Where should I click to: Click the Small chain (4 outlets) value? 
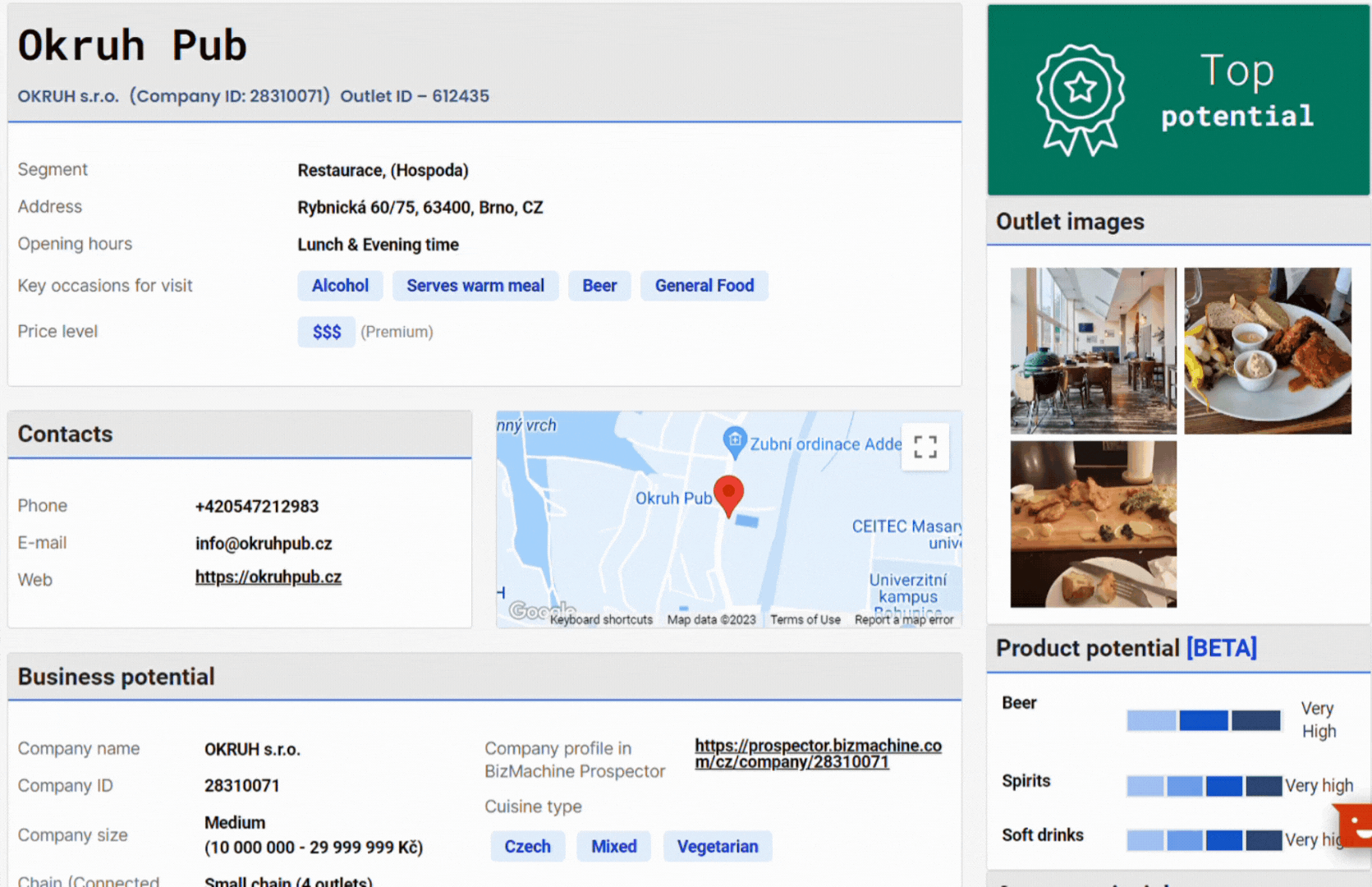click(x=288, y=880)
